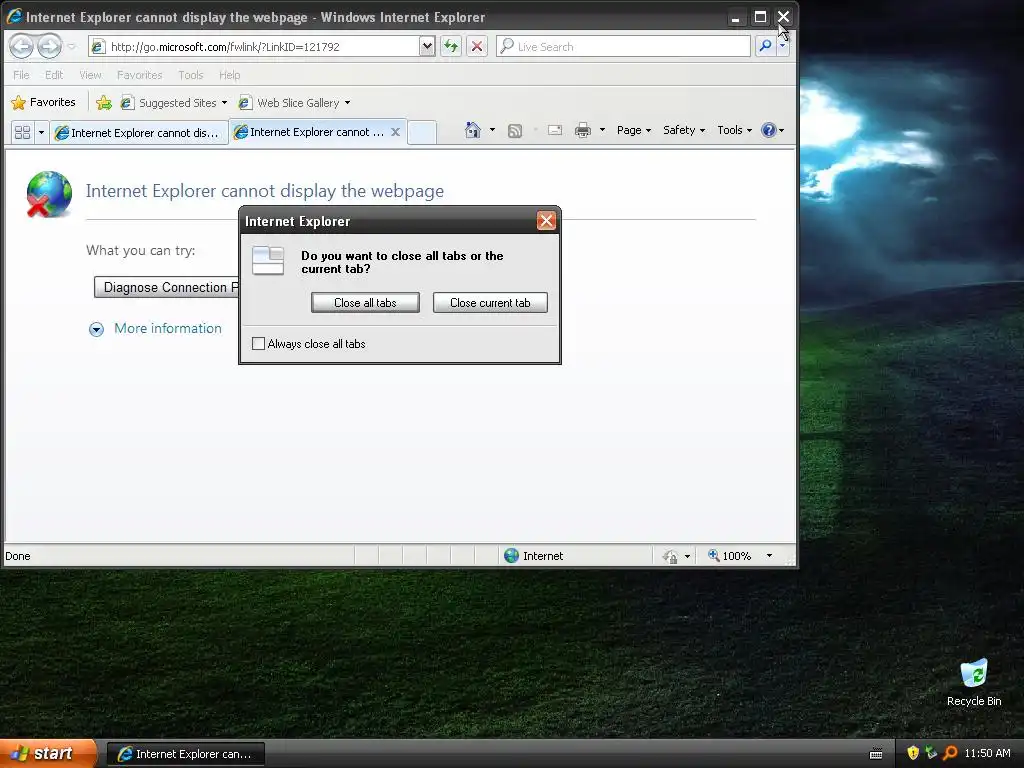
Task: Click the blue Help question icon
Action: point(769,130)
